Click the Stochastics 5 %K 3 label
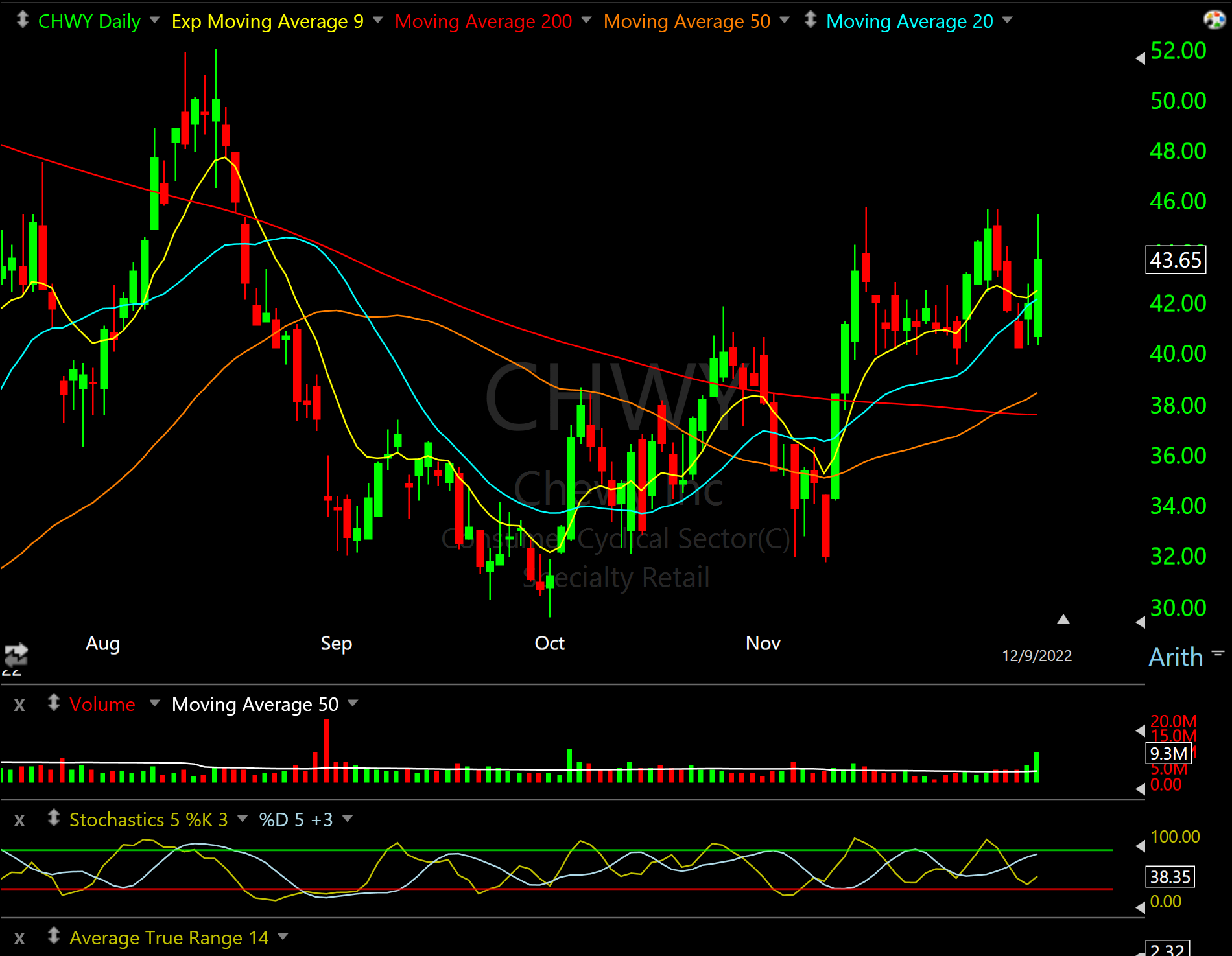Image resolution: width=1232 pixels, height=956 pixels. pos(148,820)
